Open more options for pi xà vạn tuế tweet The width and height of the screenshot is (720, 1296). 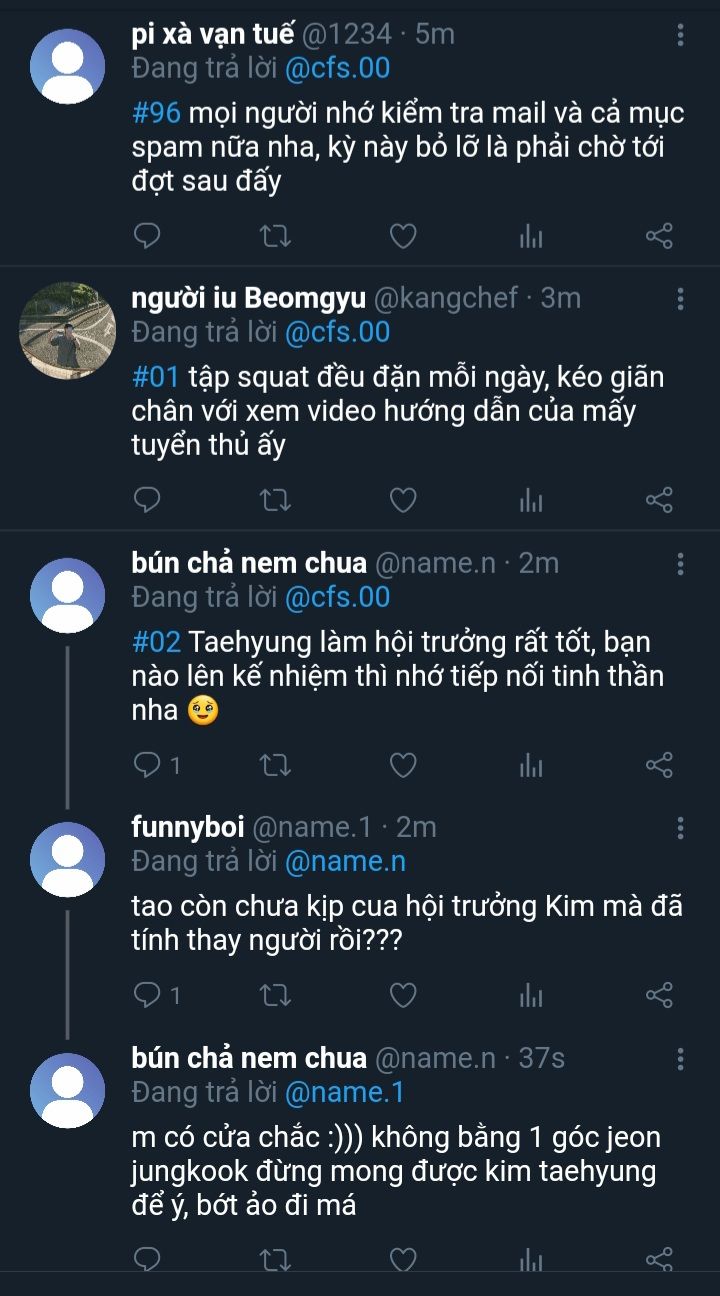click(681, 36)
